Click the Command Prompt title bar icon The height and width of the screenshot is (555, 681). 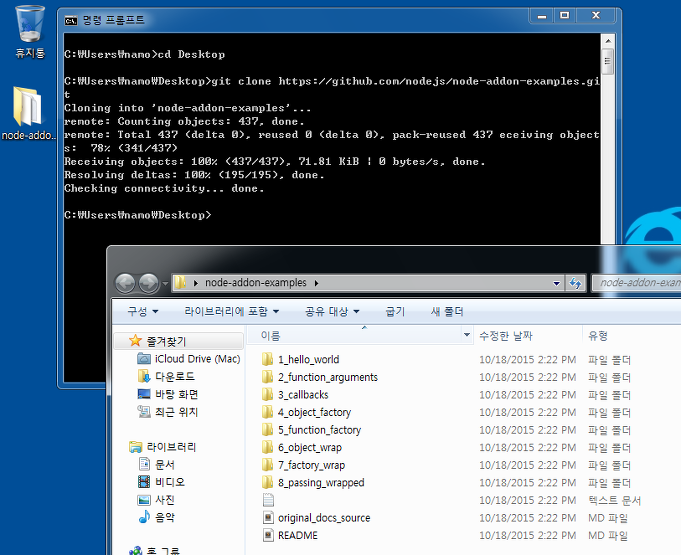(x=71, y=20)
